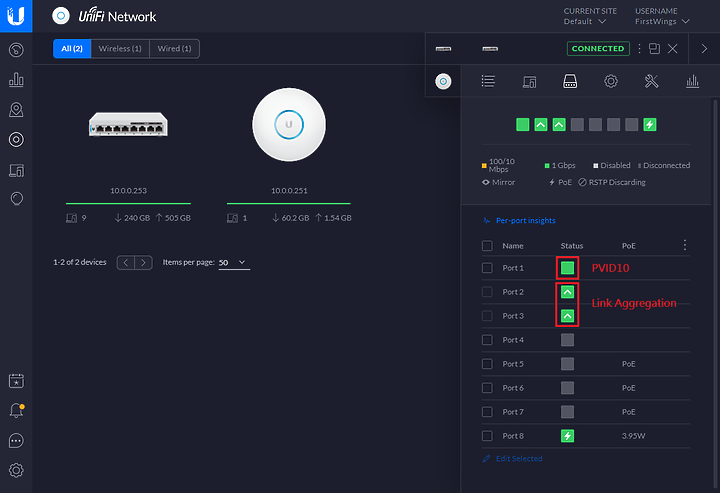Viewport: 720px width, 493px height.
Task: Open the Current Site Default dropdown
Action: pyautogui.click(x=585, y=21)
